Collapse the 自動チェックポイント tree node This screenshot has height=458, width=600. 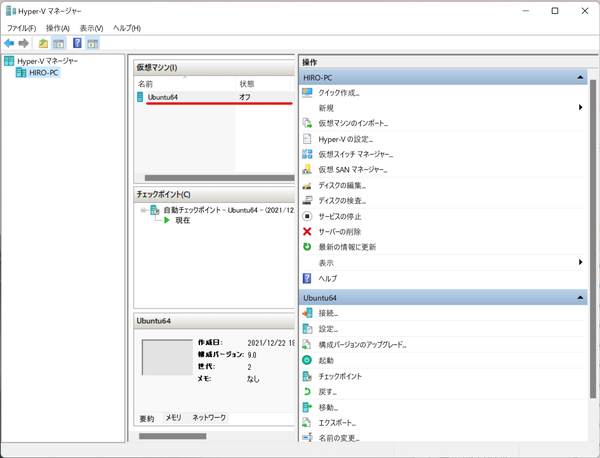143,210
